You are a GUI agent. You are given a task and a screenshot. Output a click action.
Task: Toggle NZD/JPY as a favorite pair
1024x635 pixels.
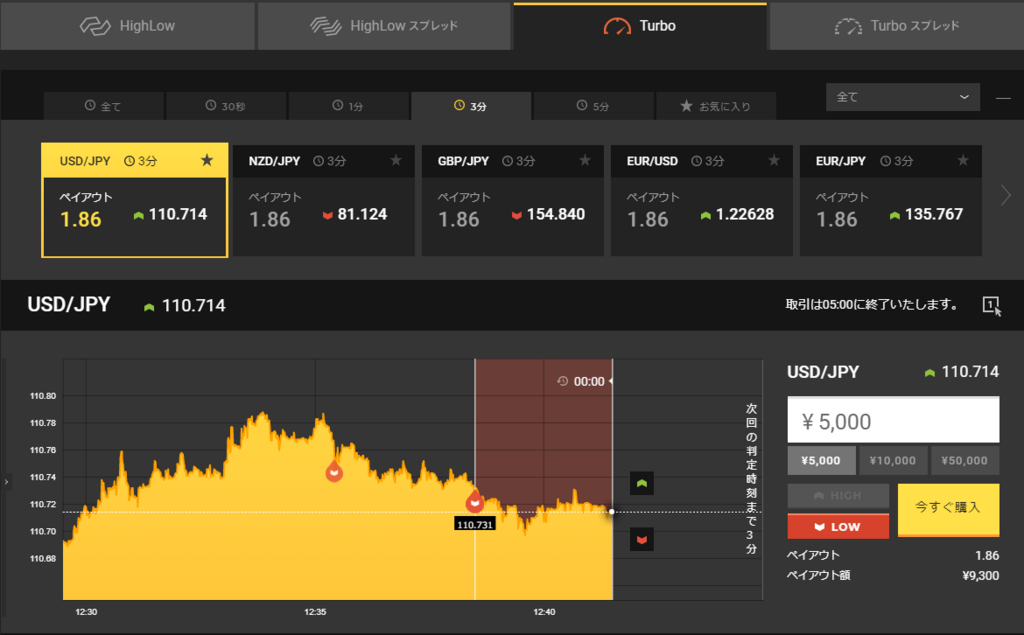pos(396,160)
